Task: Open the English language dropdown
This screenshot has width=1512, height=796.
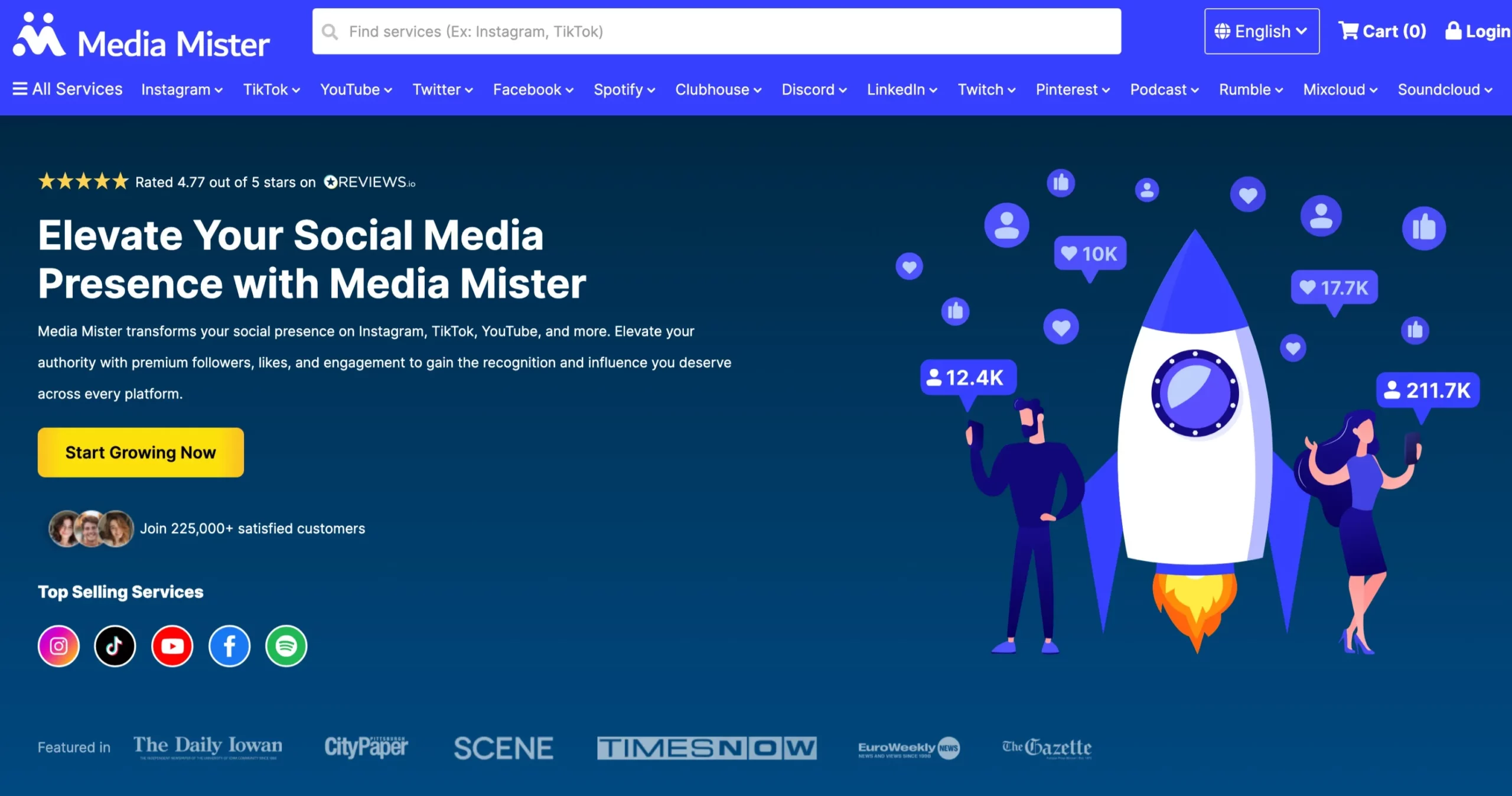Action: click(x=1262, y=31)
